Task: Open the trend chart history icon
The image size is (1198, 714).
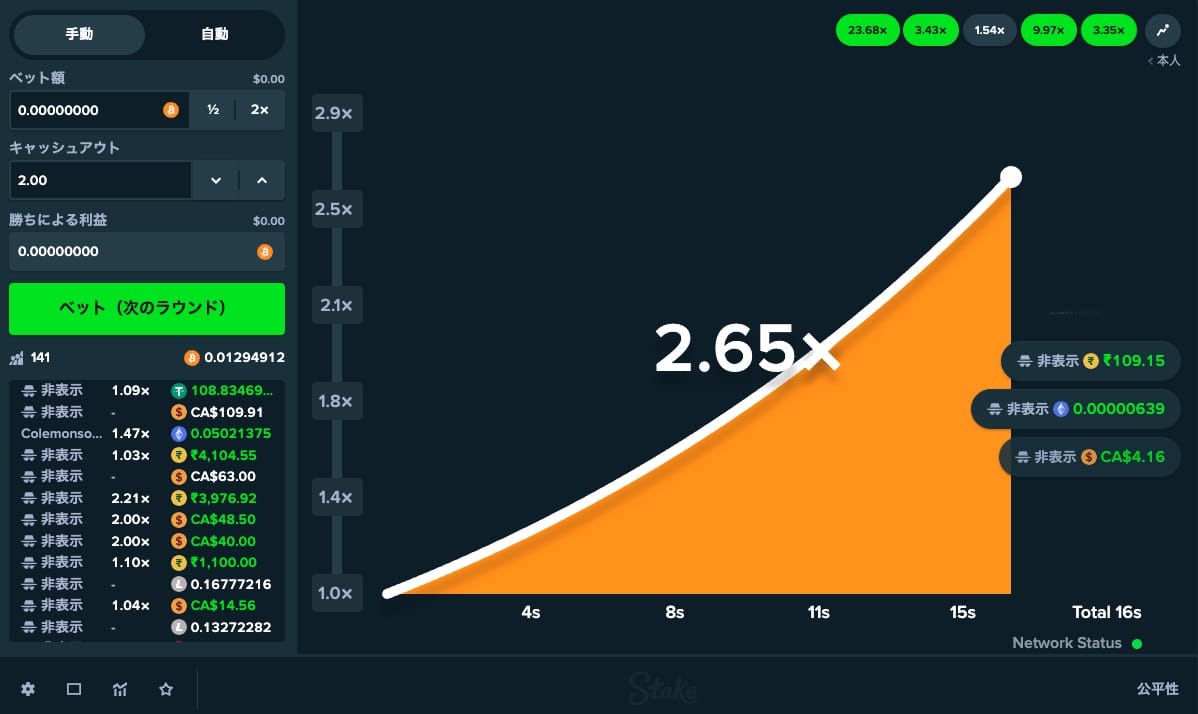Action: pyautogui.click(x=1163, y=31)
